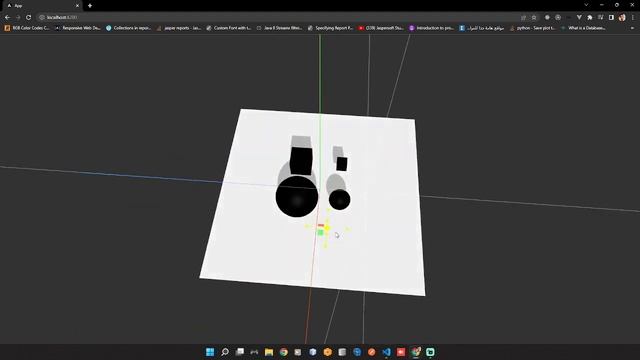Go back to the previous page
This screenshot has height=360, width=640.
[7, 18]
